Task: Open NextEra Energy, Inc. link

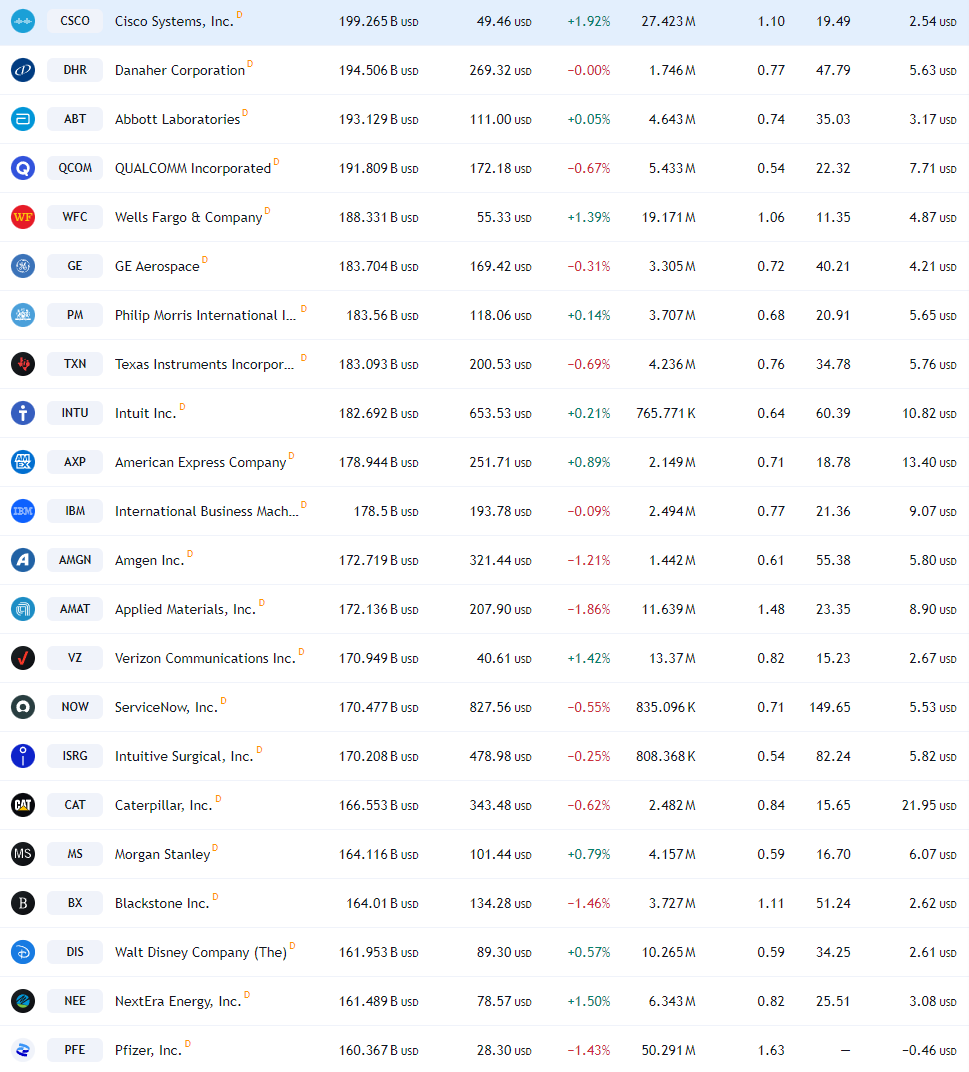Action: pos(178,1002)
